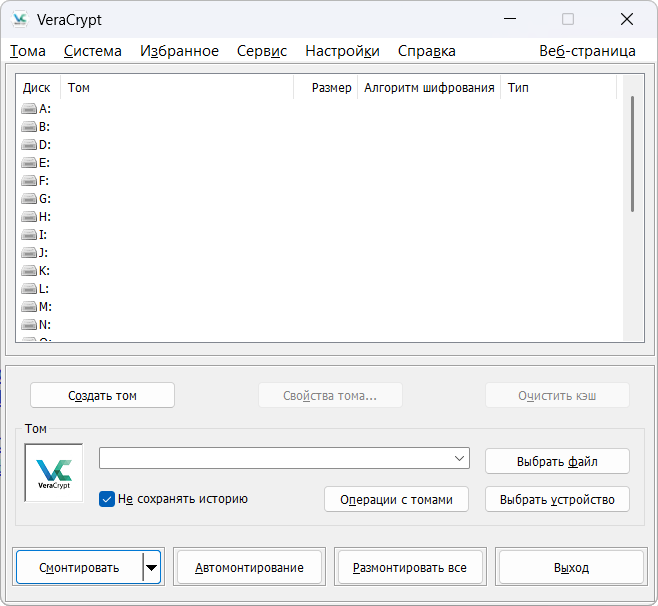
Task: Click the VeraCrypt logo in Том group
Action: tap(54, 473)
